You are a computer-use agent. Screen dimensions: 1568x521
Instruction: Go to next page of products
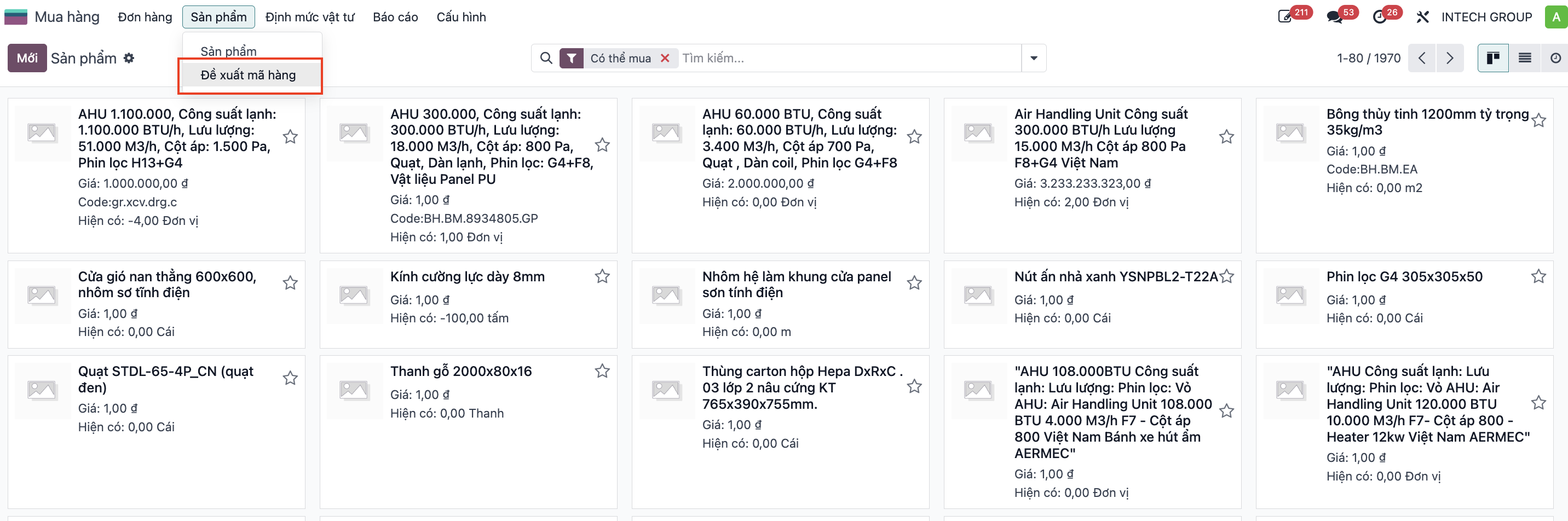(x=1450, y=58)
